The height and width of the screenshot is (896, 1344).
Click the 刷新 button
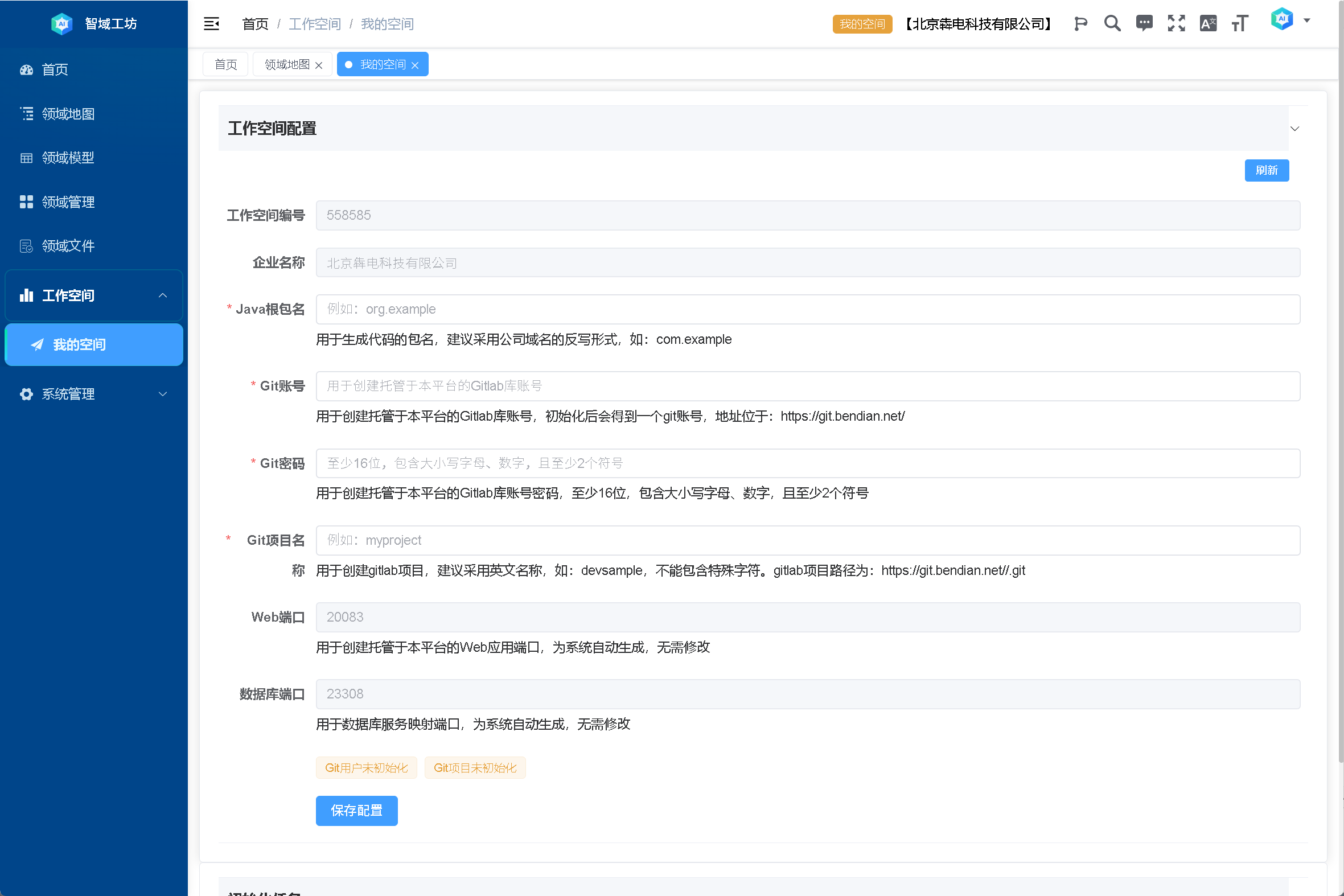click(x=1266, y=170)
